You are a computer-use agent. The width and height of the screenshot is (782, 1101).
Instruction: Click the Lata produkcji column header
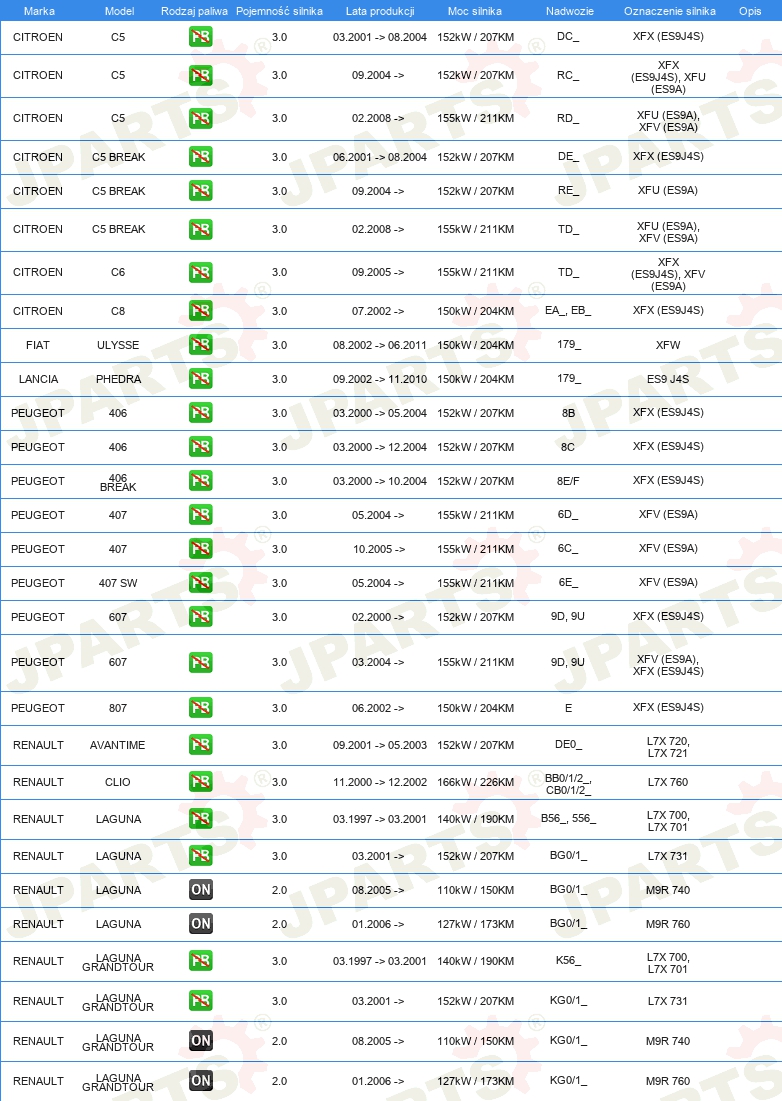[x=380, y=11]
